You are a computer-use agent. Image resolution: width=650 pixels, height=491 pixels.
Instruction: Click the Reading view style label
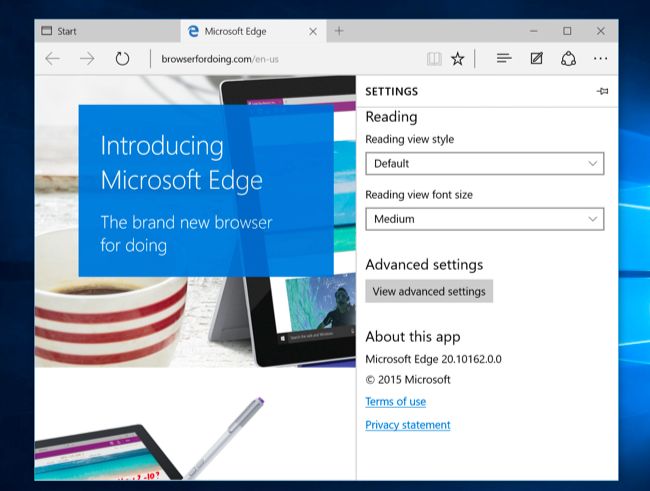click(x=410, y=139)
